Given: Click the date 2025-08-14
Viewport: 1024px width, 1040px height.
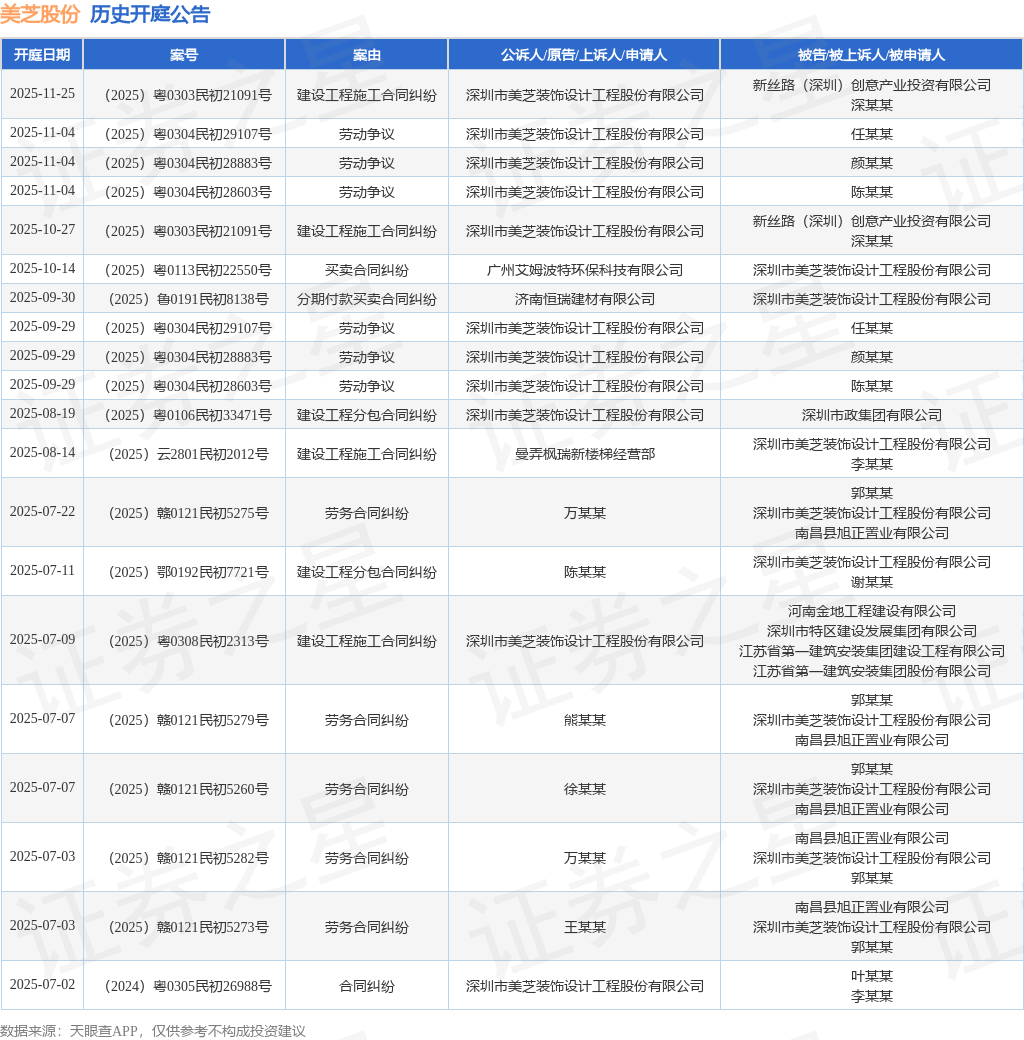Looking at the screenshot, I should [x=42, y=452].
